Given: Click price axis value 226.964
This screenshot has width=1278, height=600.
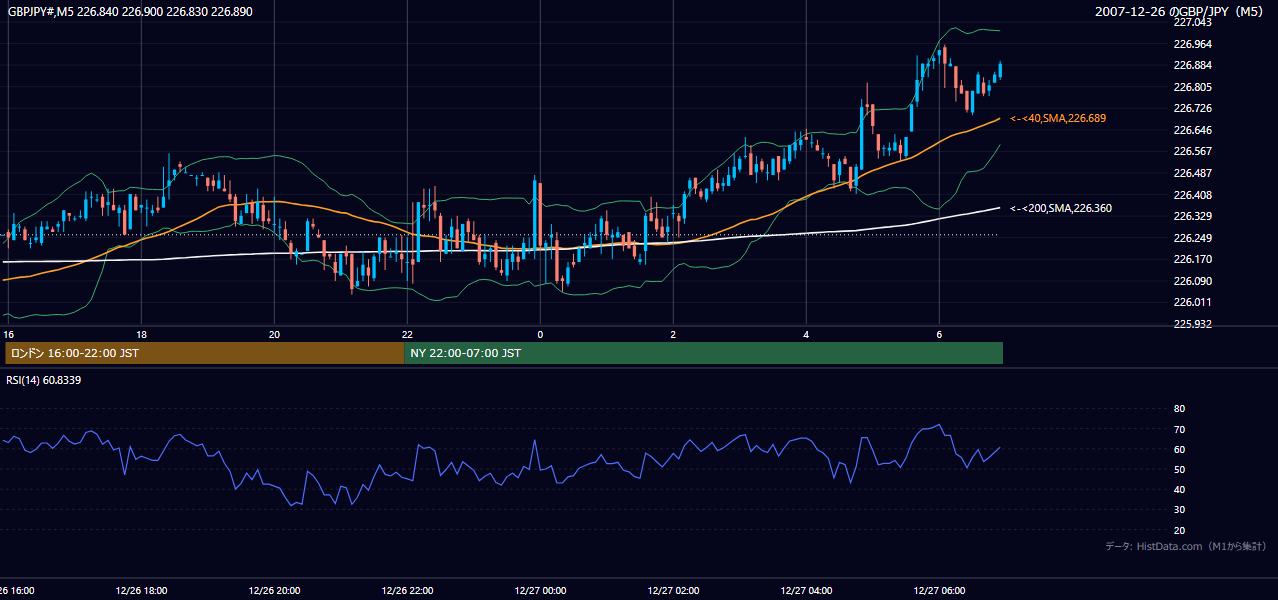Looking at the screenshot, I should tap(1192, 44).
